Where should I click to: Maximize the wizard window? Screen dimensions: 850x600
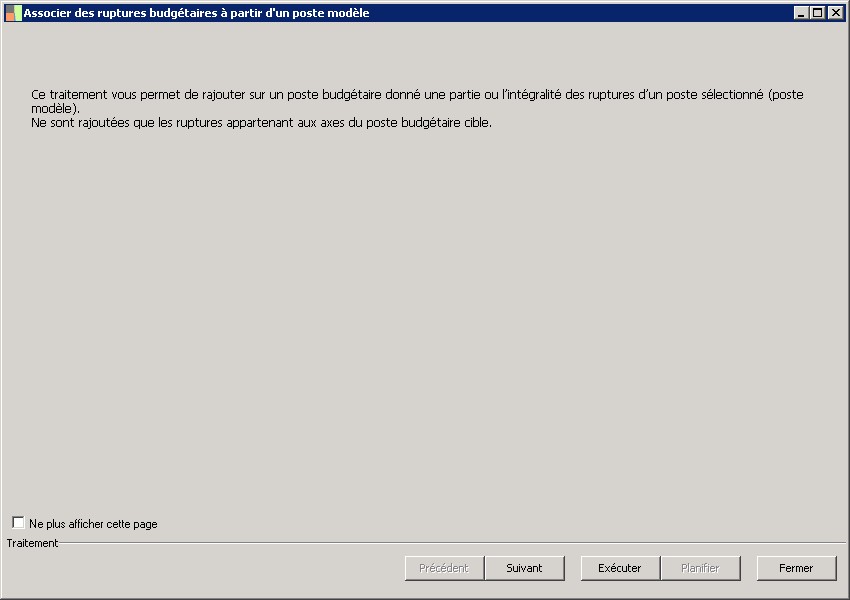tap(817, 13)
